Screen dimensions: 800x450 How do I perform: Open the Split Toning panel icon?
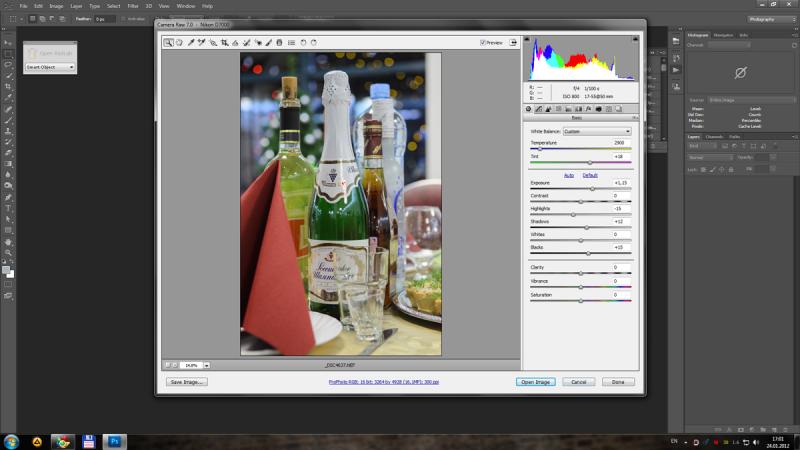[x=568, y=109]
